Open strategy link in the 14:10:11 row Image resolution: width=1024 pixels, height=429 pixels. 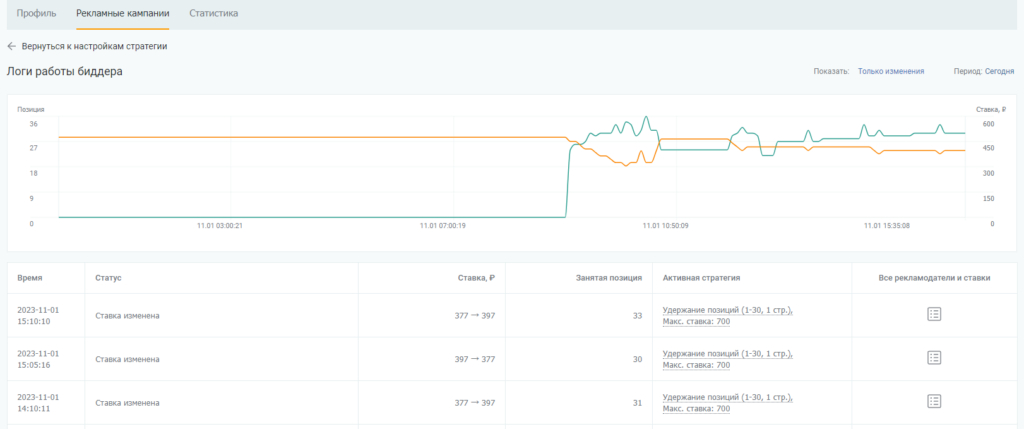pyautogui.click(x=727, y=402)
